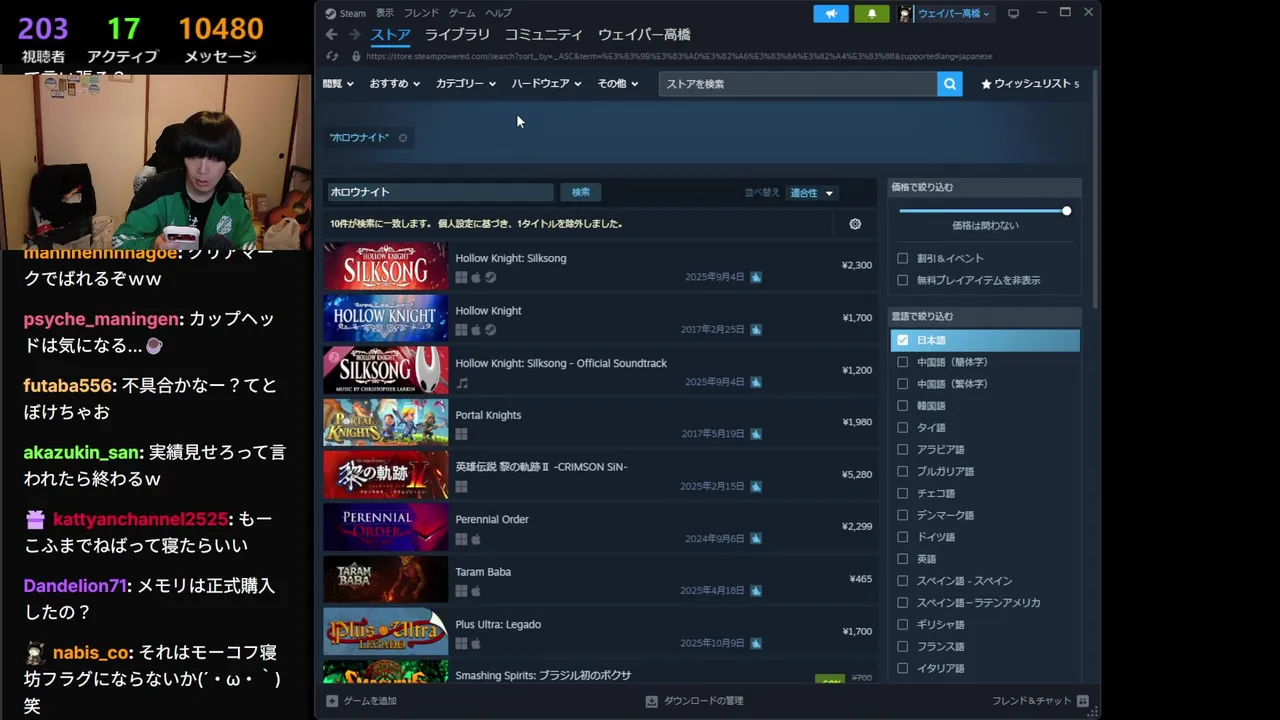The image size is (1280, 720).
Task: Click the monitor icon in title bar
Action: [x=1013, y=13]
